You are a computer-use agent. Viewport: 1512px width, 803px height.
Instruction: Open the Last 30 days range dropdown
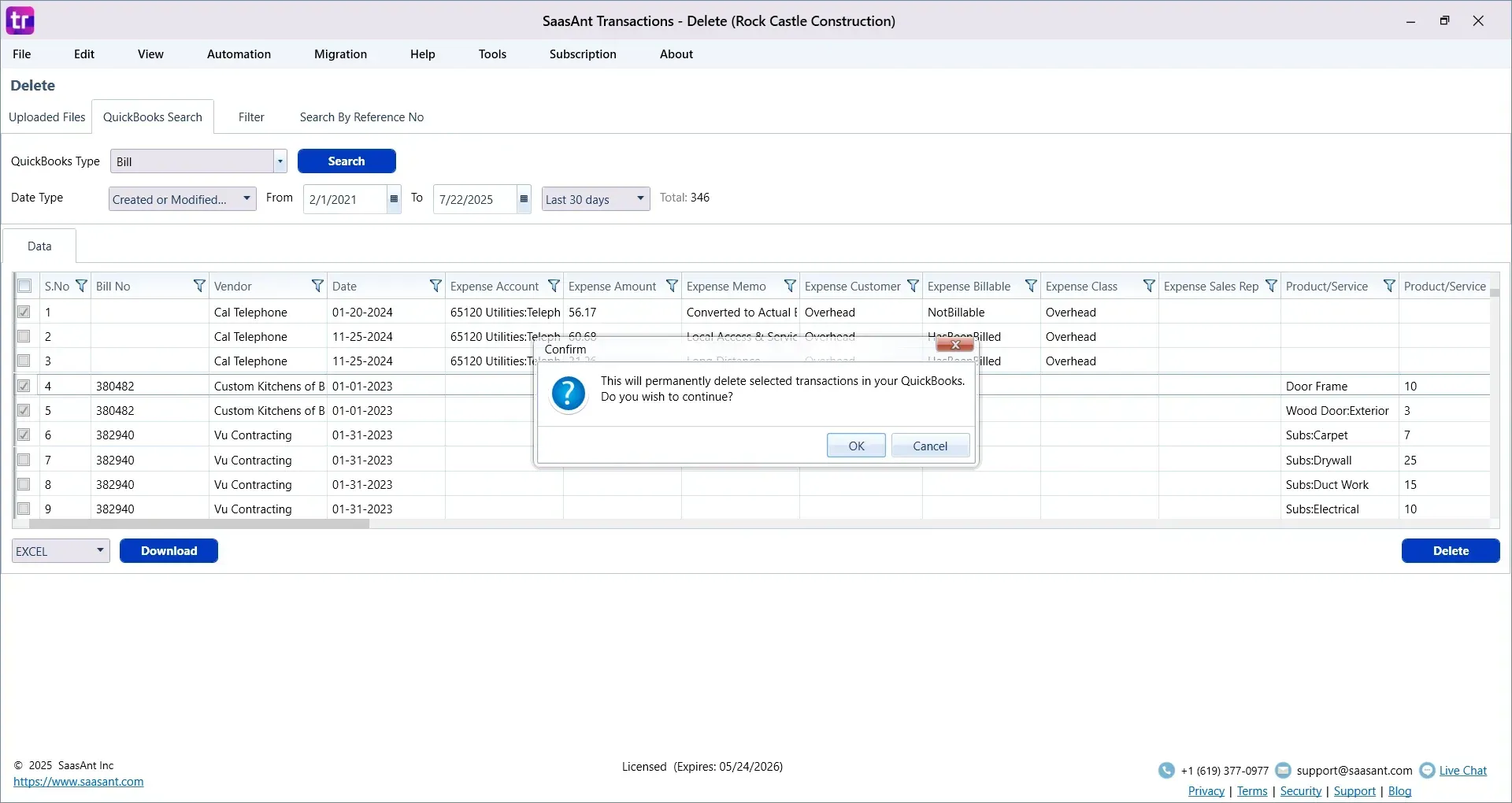(x=640, y=199)
